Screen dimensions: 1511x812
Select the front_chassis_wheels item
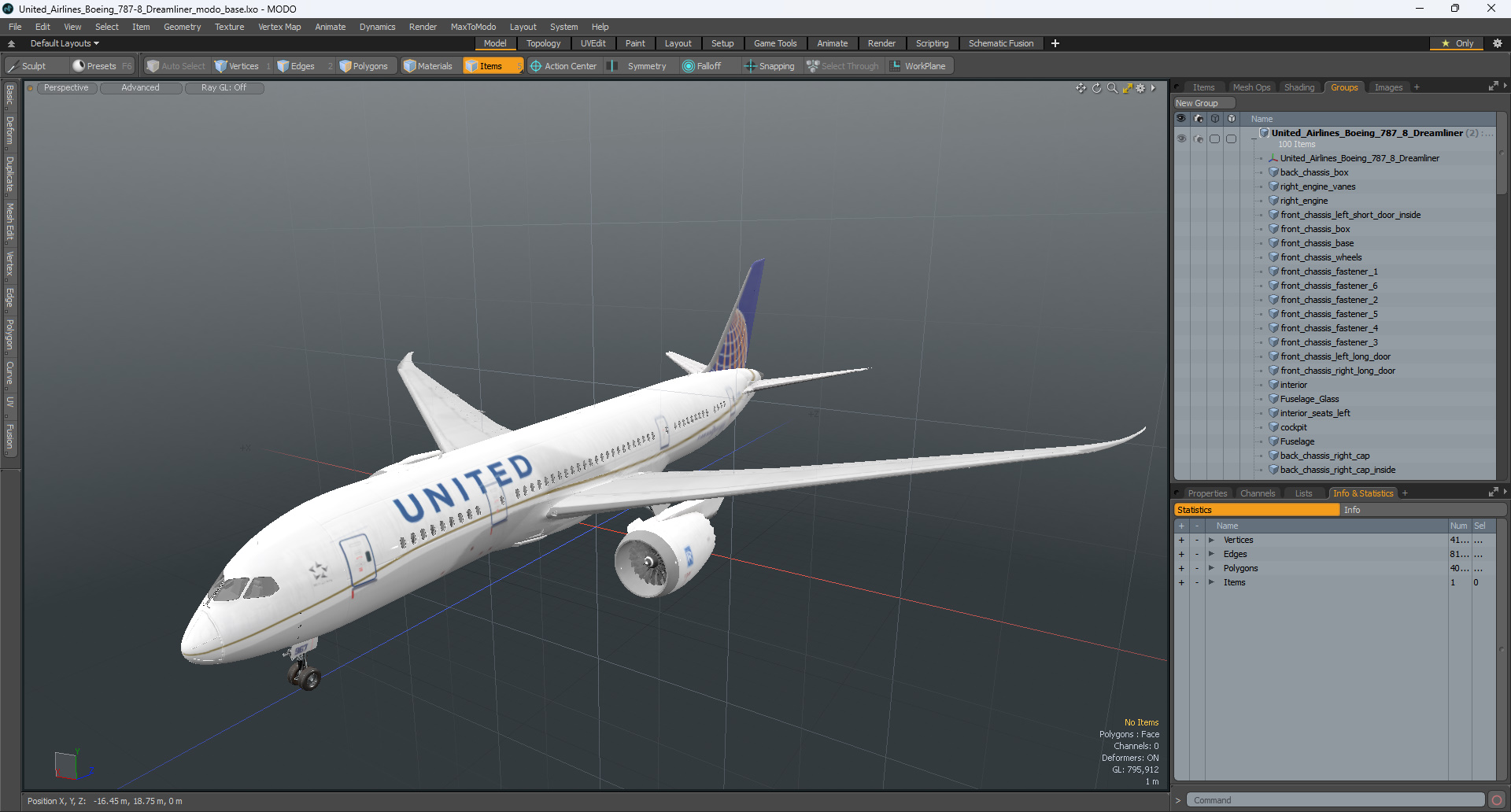[1321, 257]
